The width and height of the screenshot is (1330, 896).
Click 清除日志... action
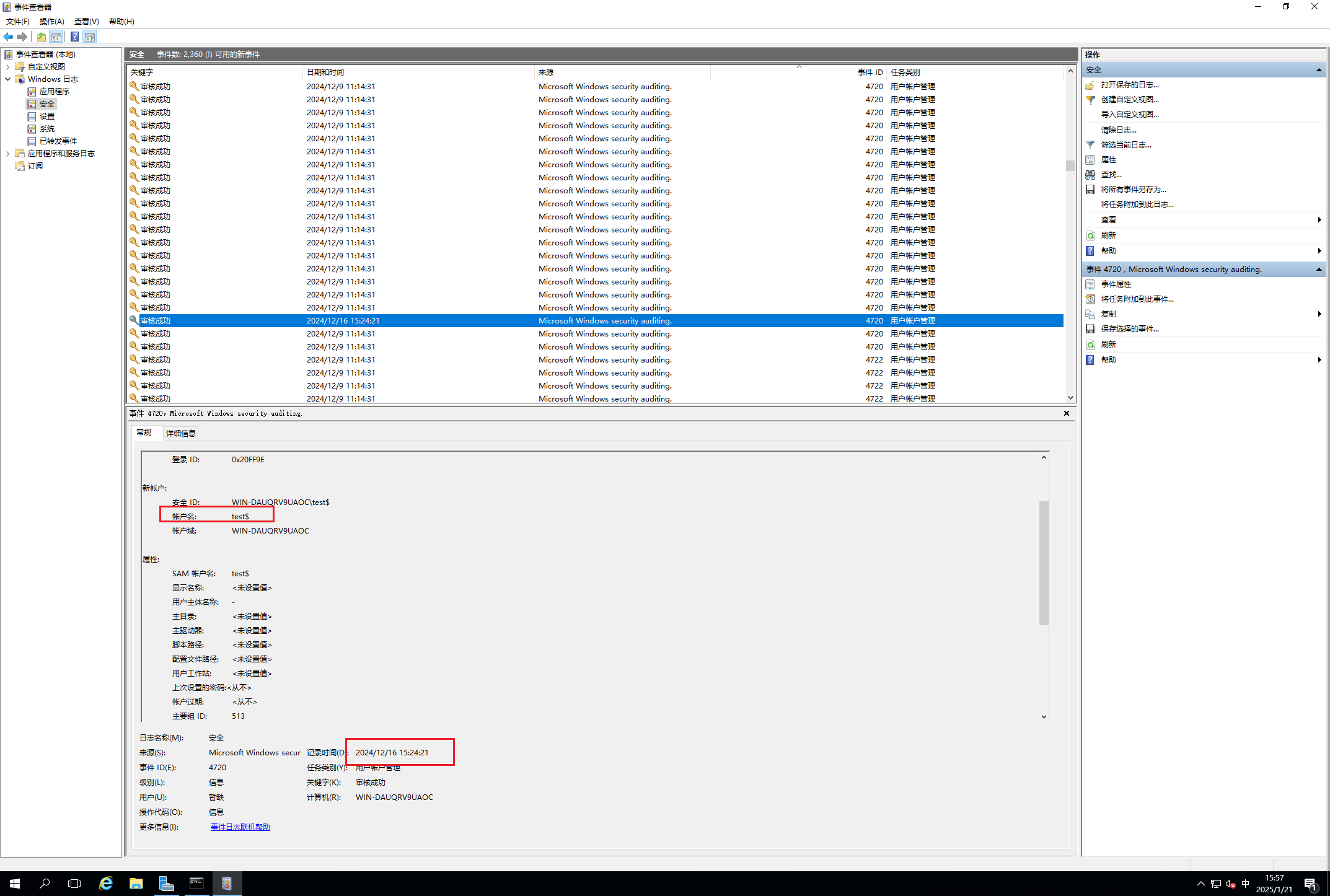click(x=1119, y=130)
